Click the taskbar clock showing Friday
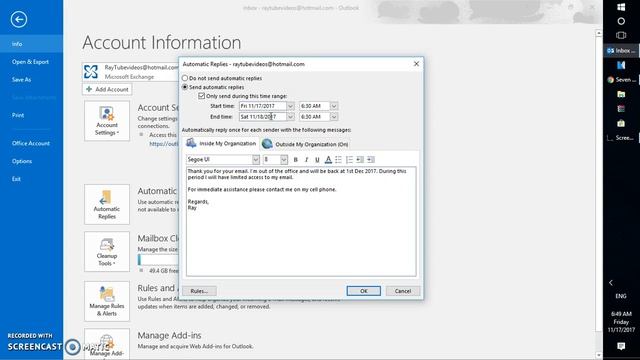The image size is (640, 360). tap(621, 322)
